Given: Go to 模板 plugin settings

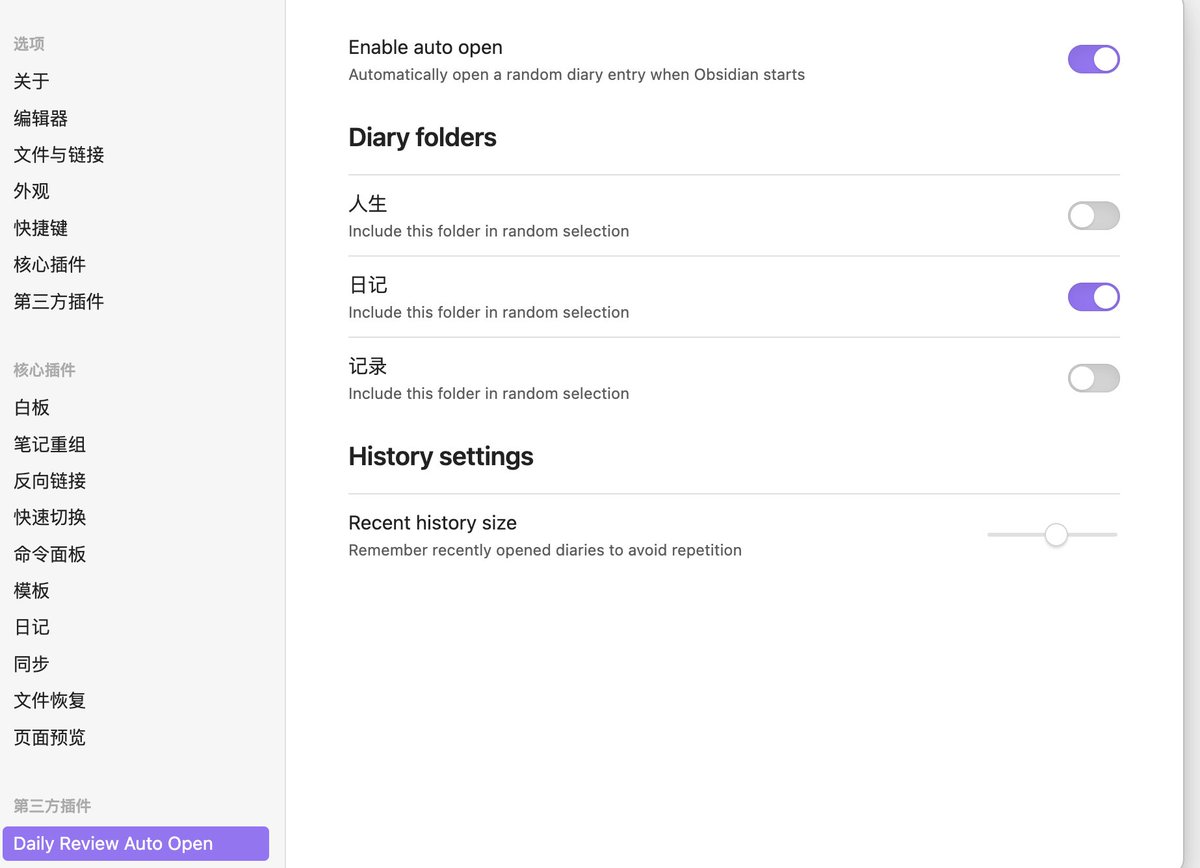Looking at the screenshot, I should 32,591.
